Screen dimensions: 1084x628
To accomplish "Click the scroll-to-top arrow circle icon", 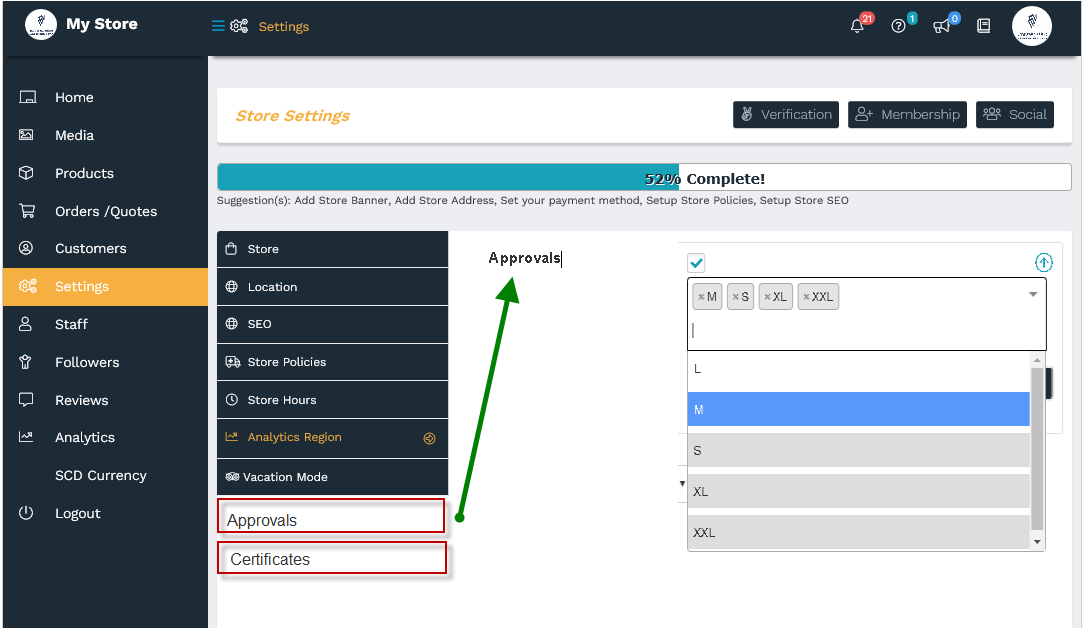I will pyautogui.click(x=1043, y=262).
